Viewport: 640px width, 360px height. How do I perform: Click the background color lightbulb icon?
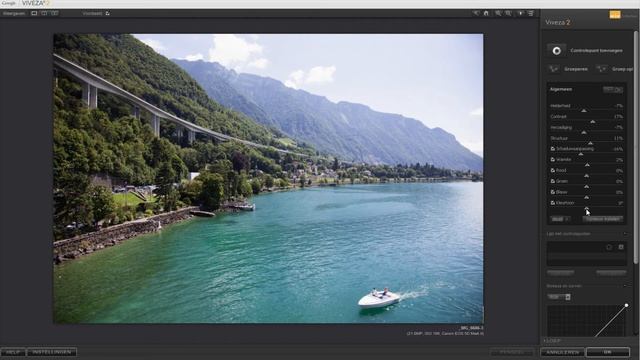(520, 13)
